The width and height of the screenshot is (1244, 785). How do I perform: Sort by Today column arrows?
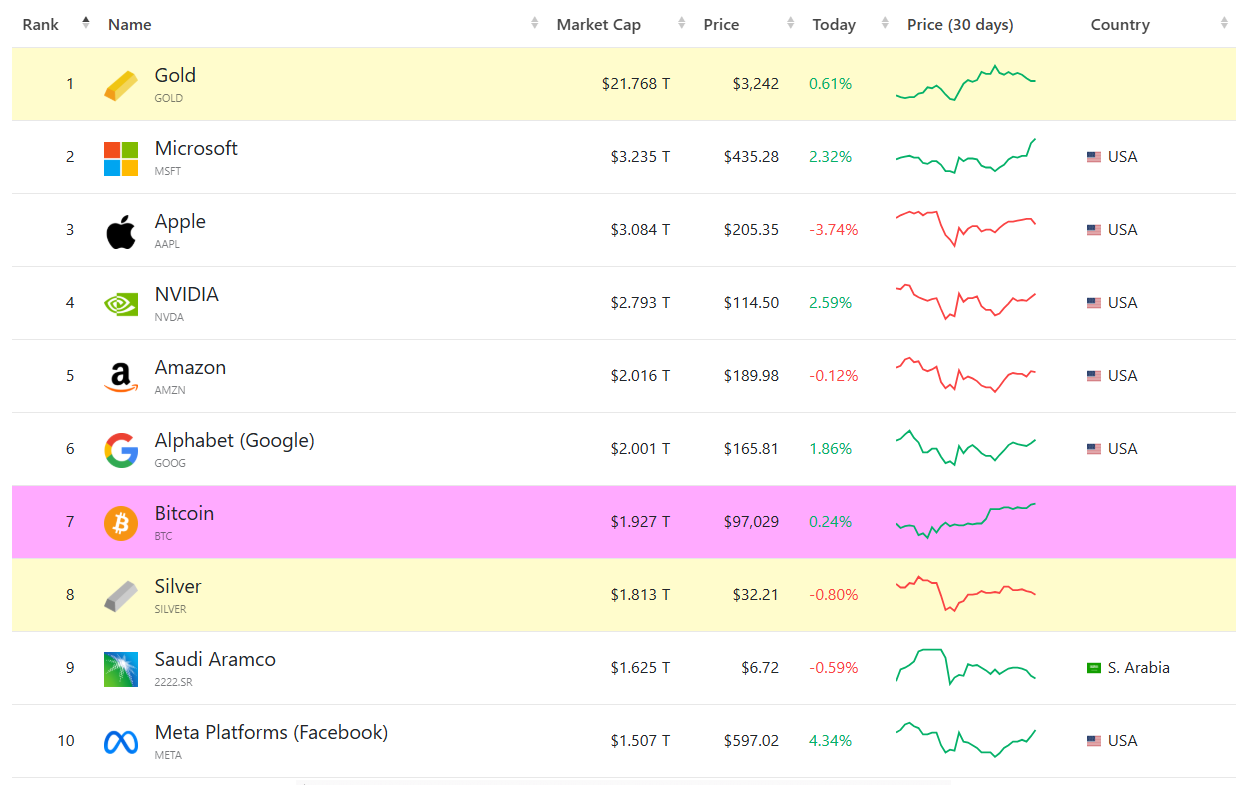[885, 23]
